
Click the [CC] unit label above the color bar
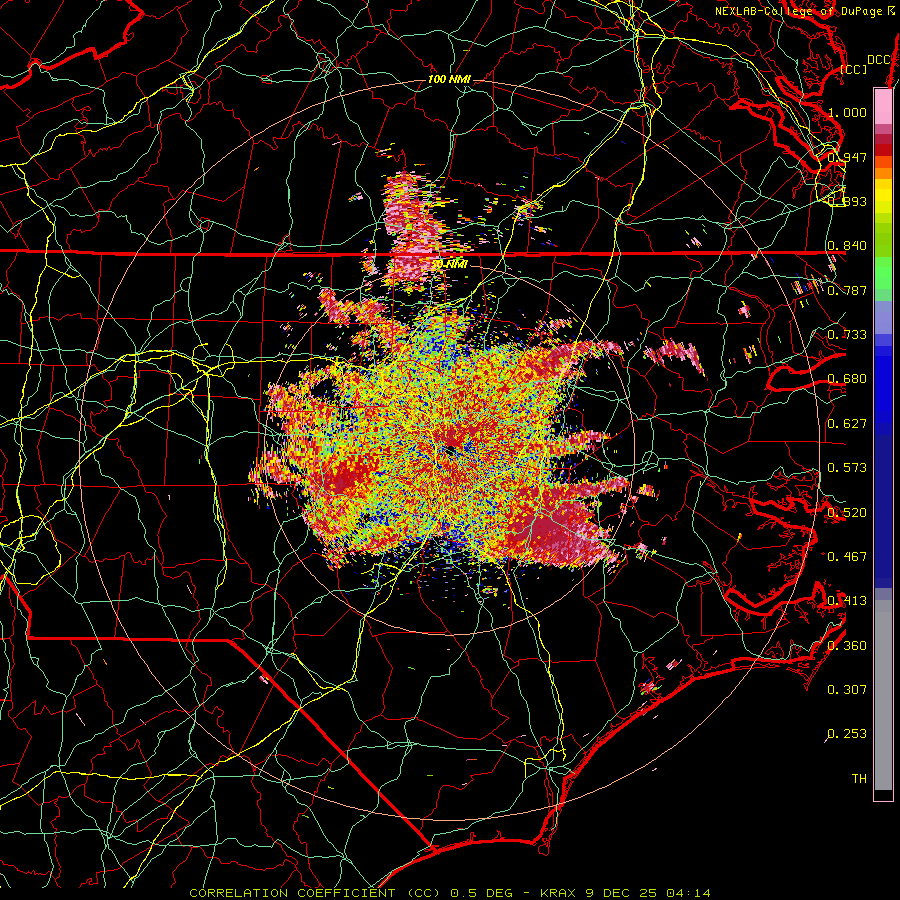tap(854, 69)
